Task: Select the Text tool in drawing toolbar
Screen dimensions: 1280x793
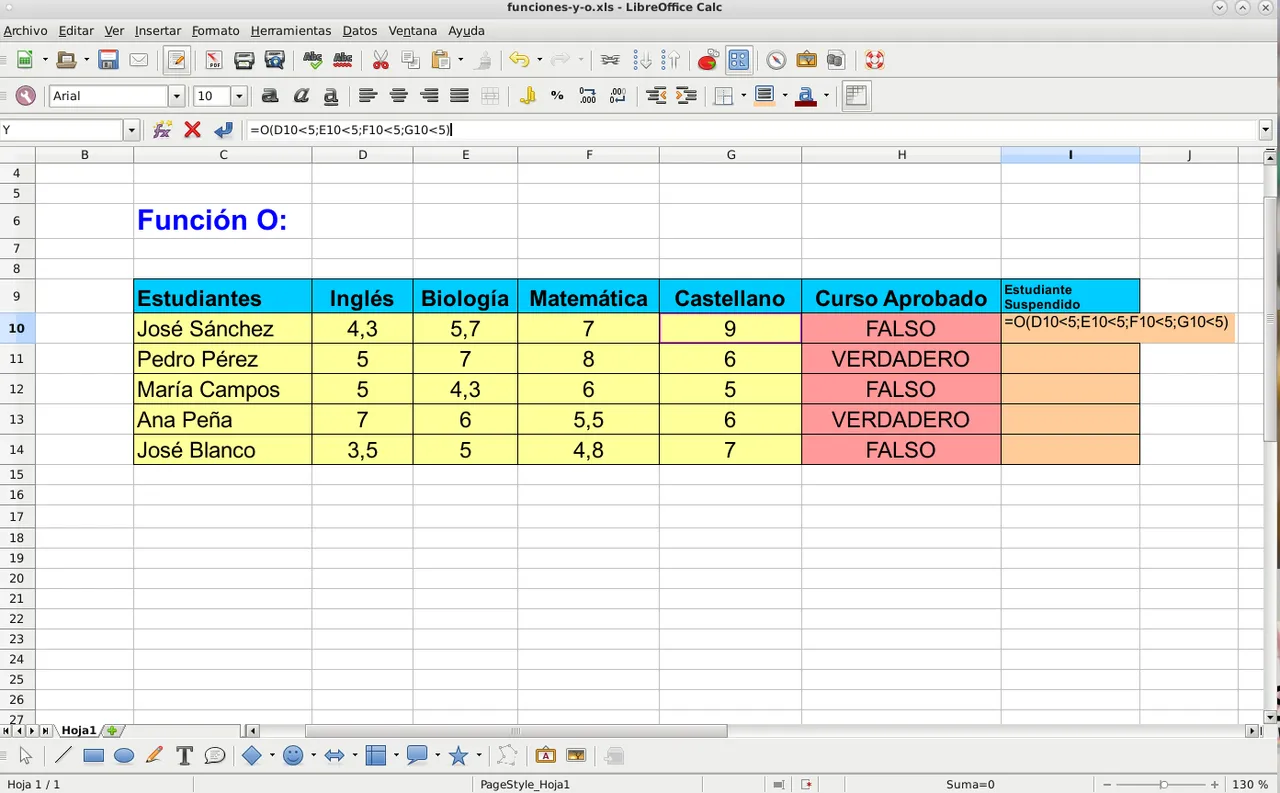Action: click(184, 756)
